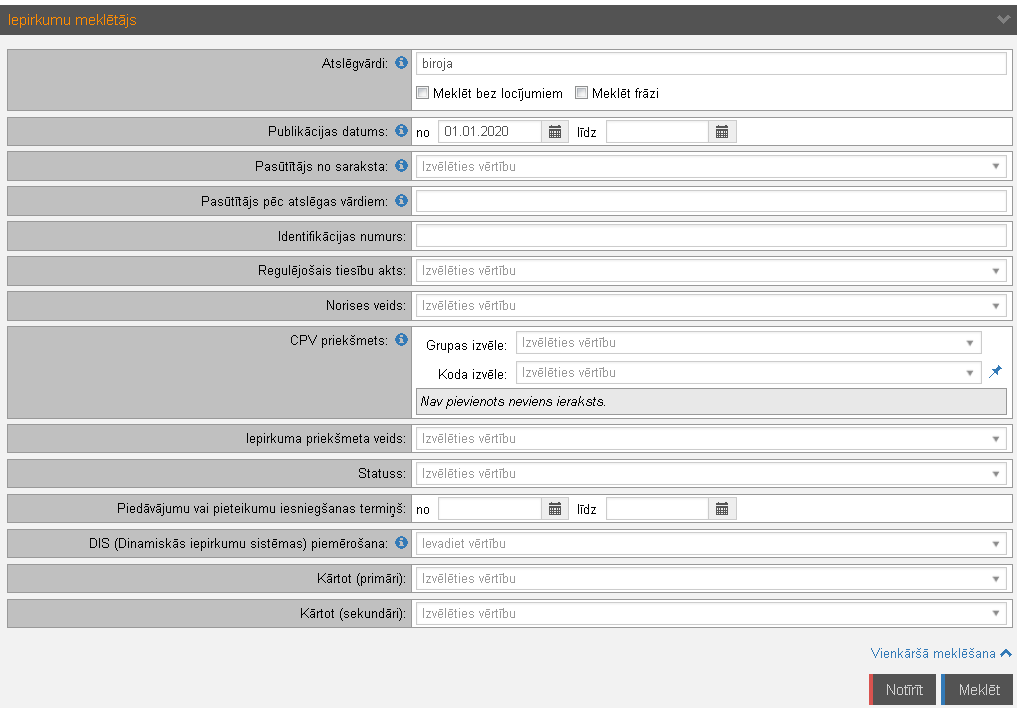Image resolution: width=1017 pixels, height=708 pixels.
Task: Click the pin icon next to Koda izvēle
Action: (995, 372)
